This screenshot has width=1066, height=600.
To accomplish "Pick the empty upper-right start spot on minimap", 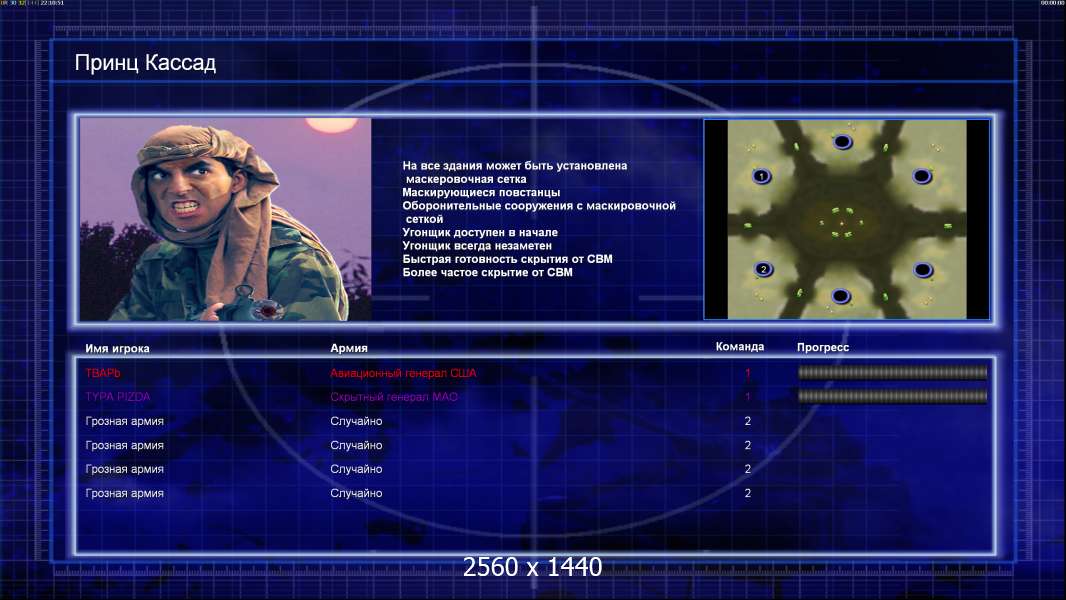I will 922,177.
